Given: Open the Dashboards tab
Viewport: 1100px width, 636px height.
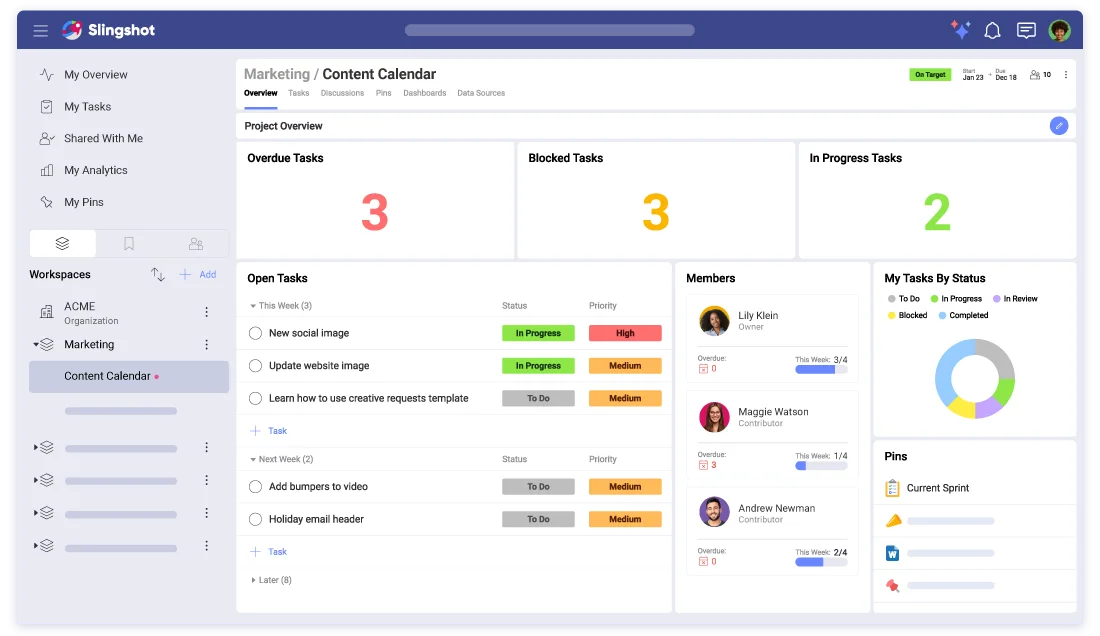Looking at the screenshot, I should [424, 93].
